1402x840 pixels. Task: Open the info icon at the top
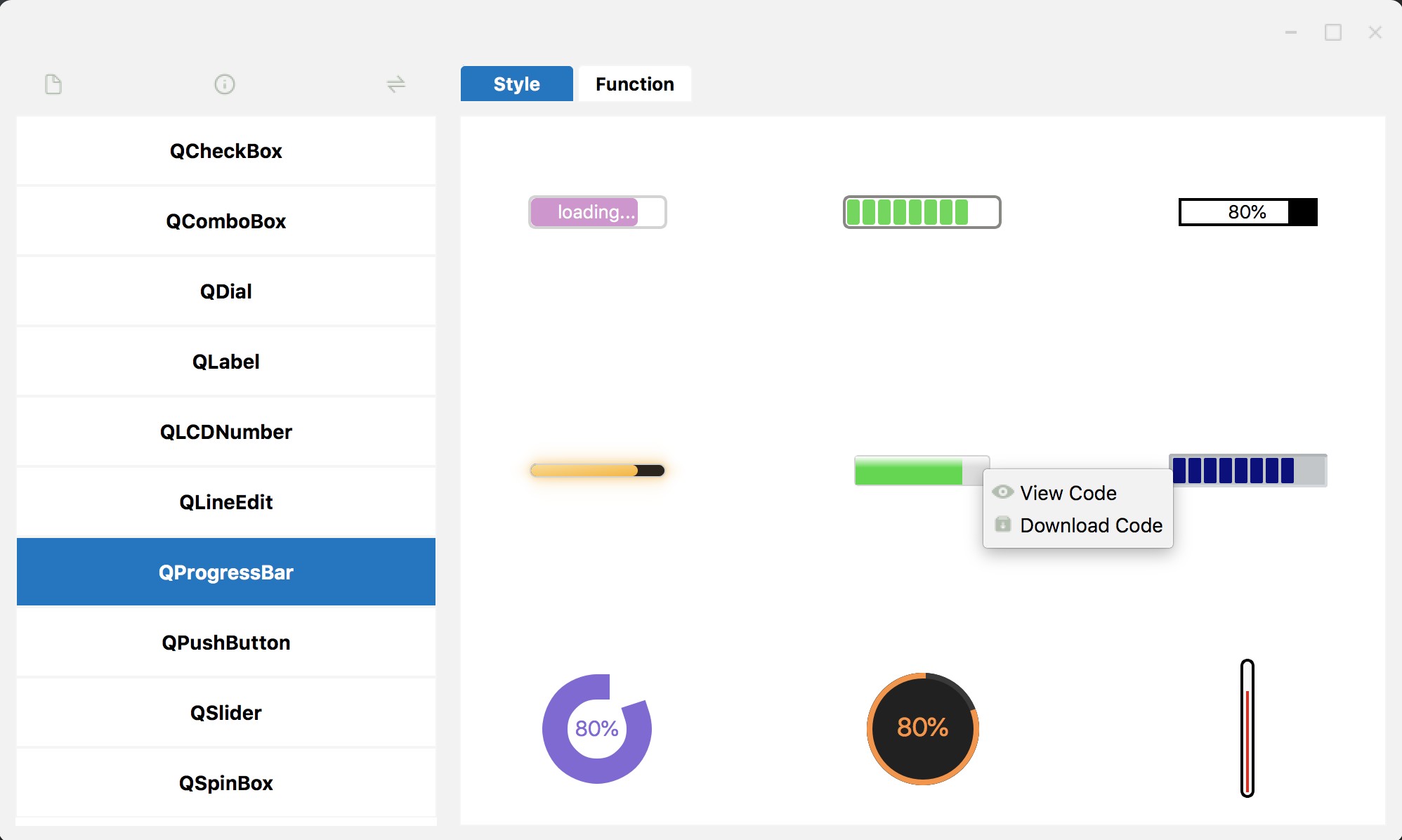pyautogui.click(x=225, y=84)
